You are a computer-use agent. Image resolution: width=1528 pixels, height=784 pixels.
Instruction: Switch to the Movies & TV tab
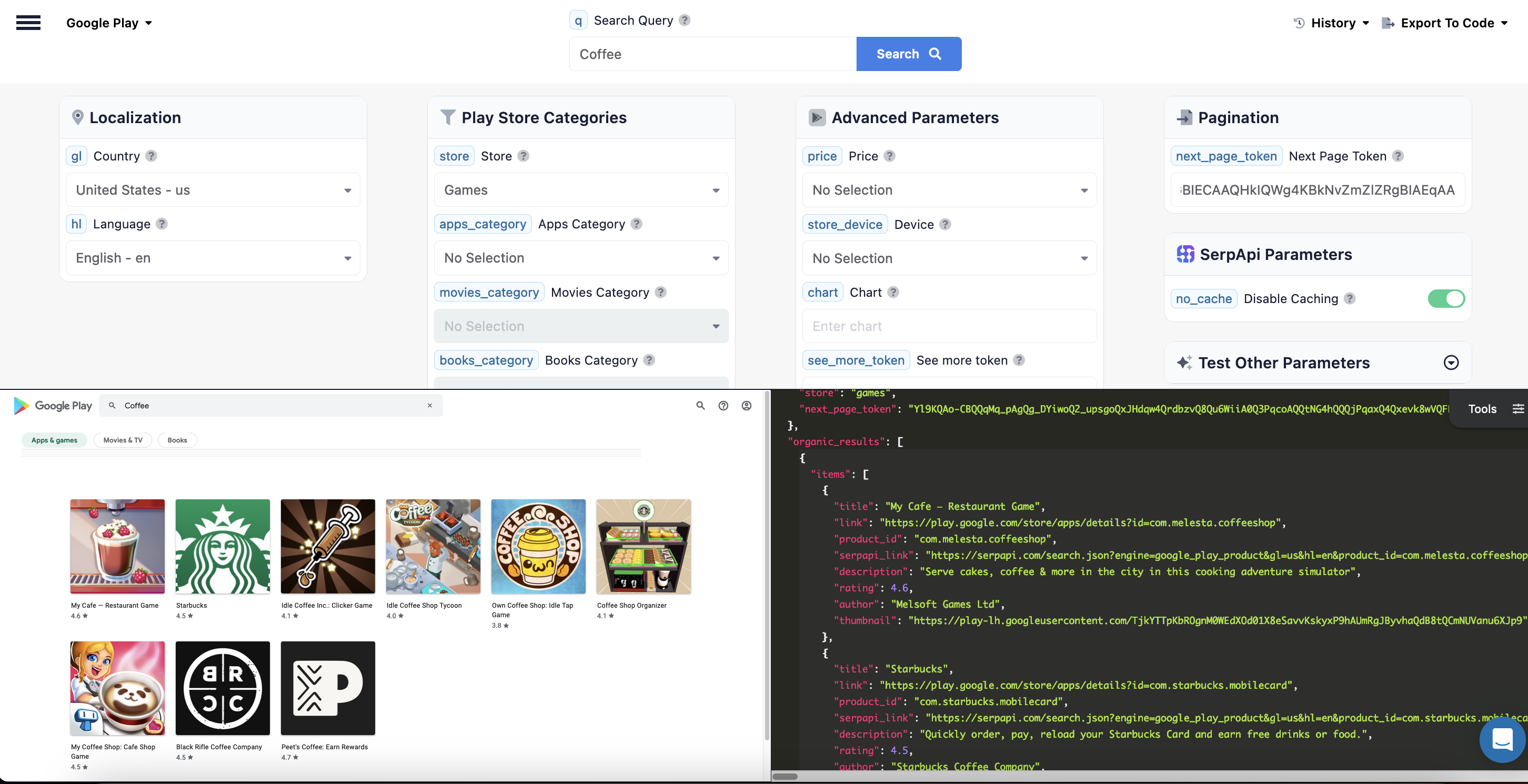tap(122, 440)
